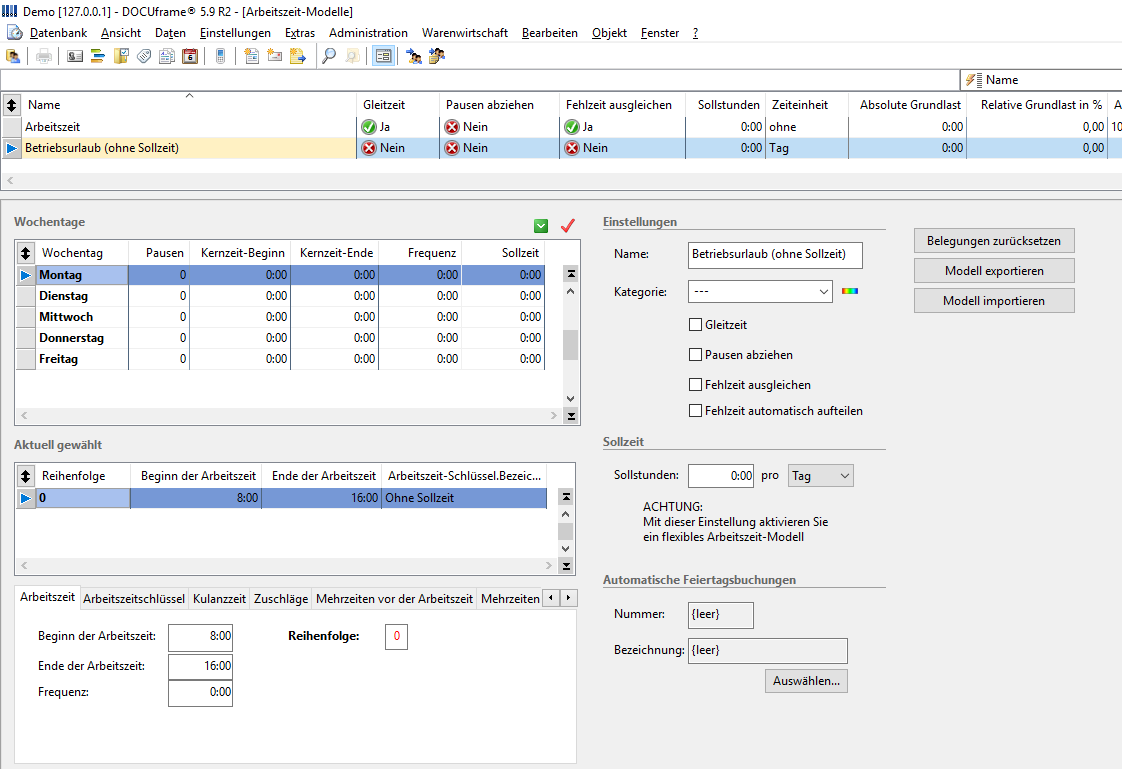Click tab strip right scroll arrow
This screenshot has height=769, width=1122.
pos(568,598)
